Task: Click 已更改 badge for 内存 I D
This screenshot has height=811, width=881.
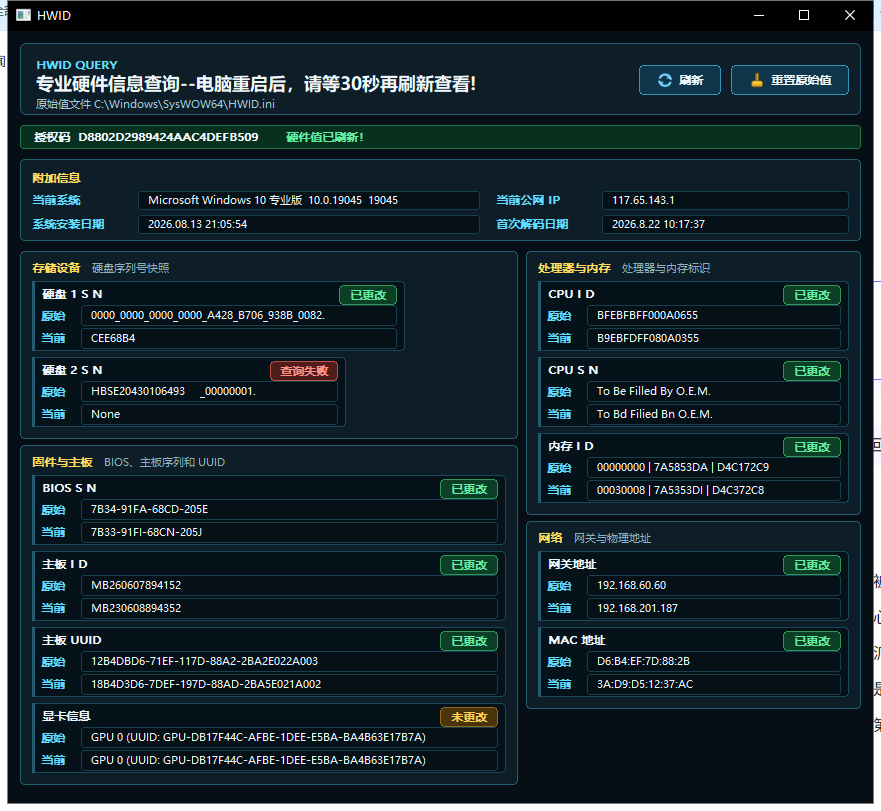Action: (812, 447)
